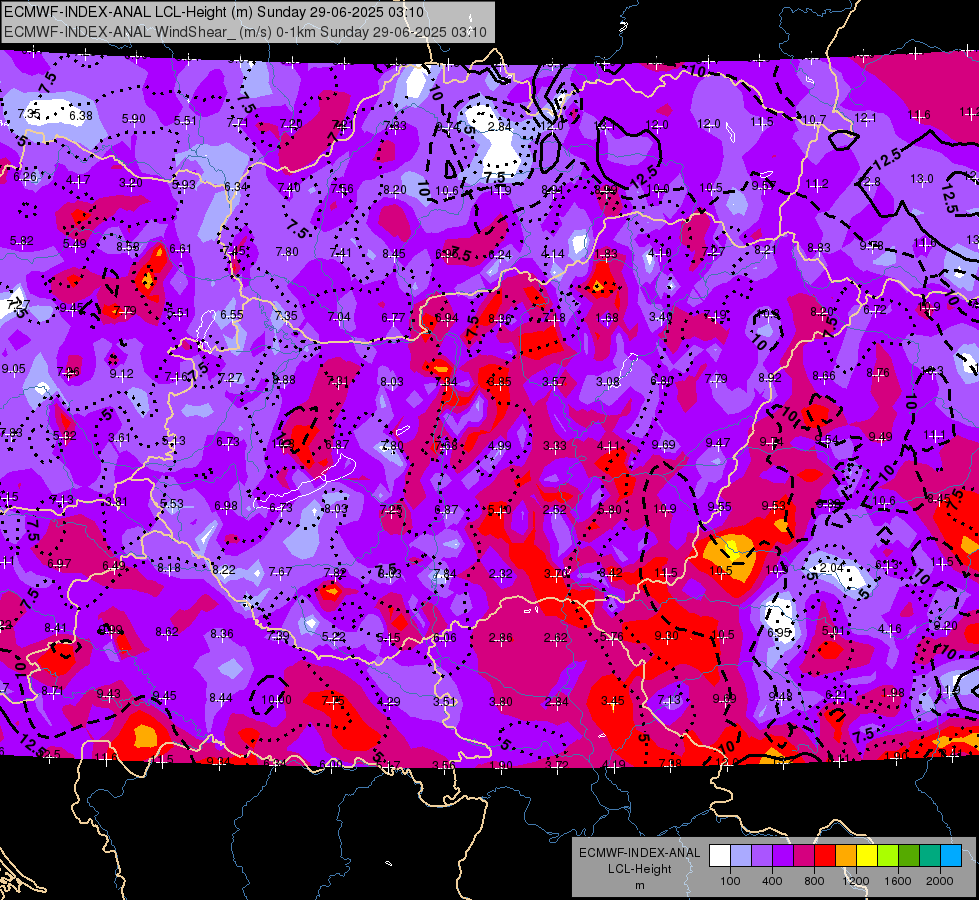Click the light purple legend swatch above 400
The image size is (979, 900).
click(762, 856)
